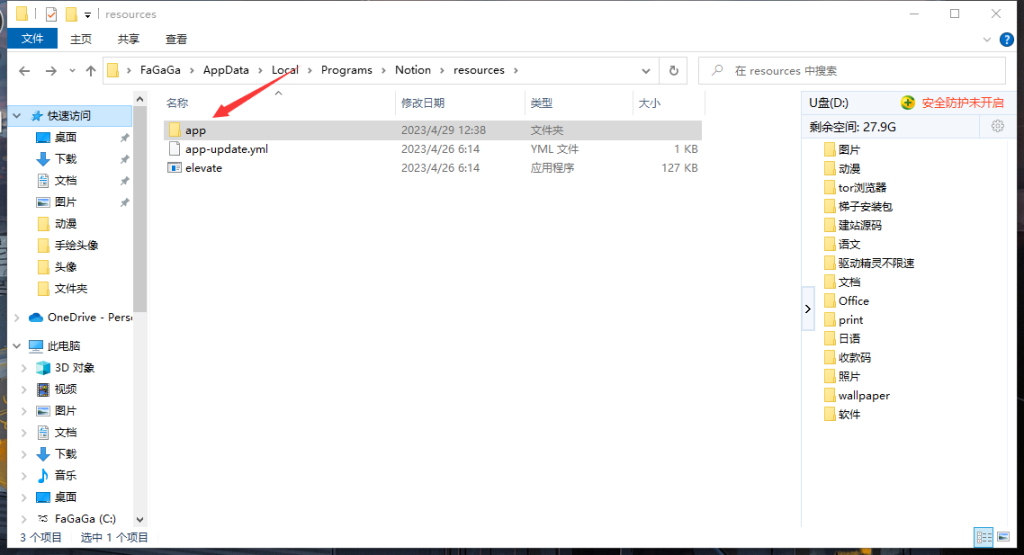Click 安全防护未开启 warning link

(963, 103)
